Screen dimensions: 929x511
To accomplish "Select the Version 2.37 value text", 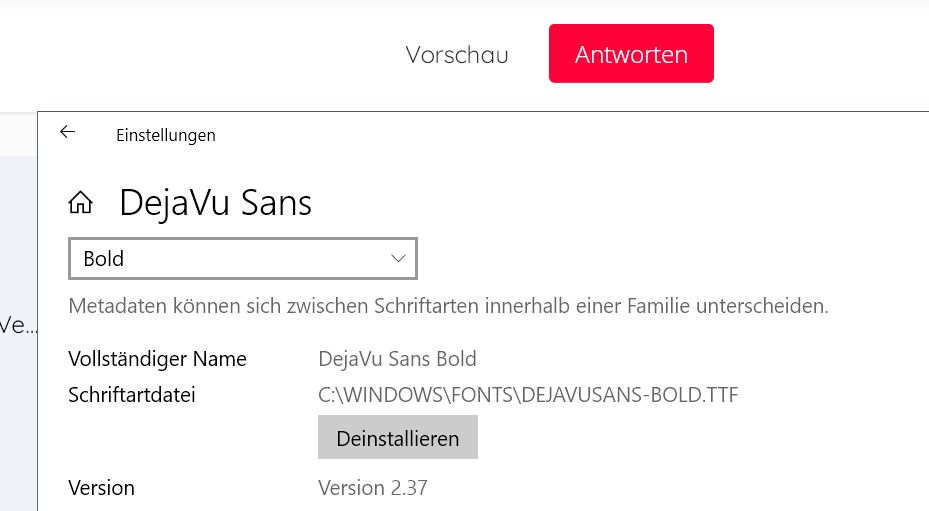I will point(373,488).
